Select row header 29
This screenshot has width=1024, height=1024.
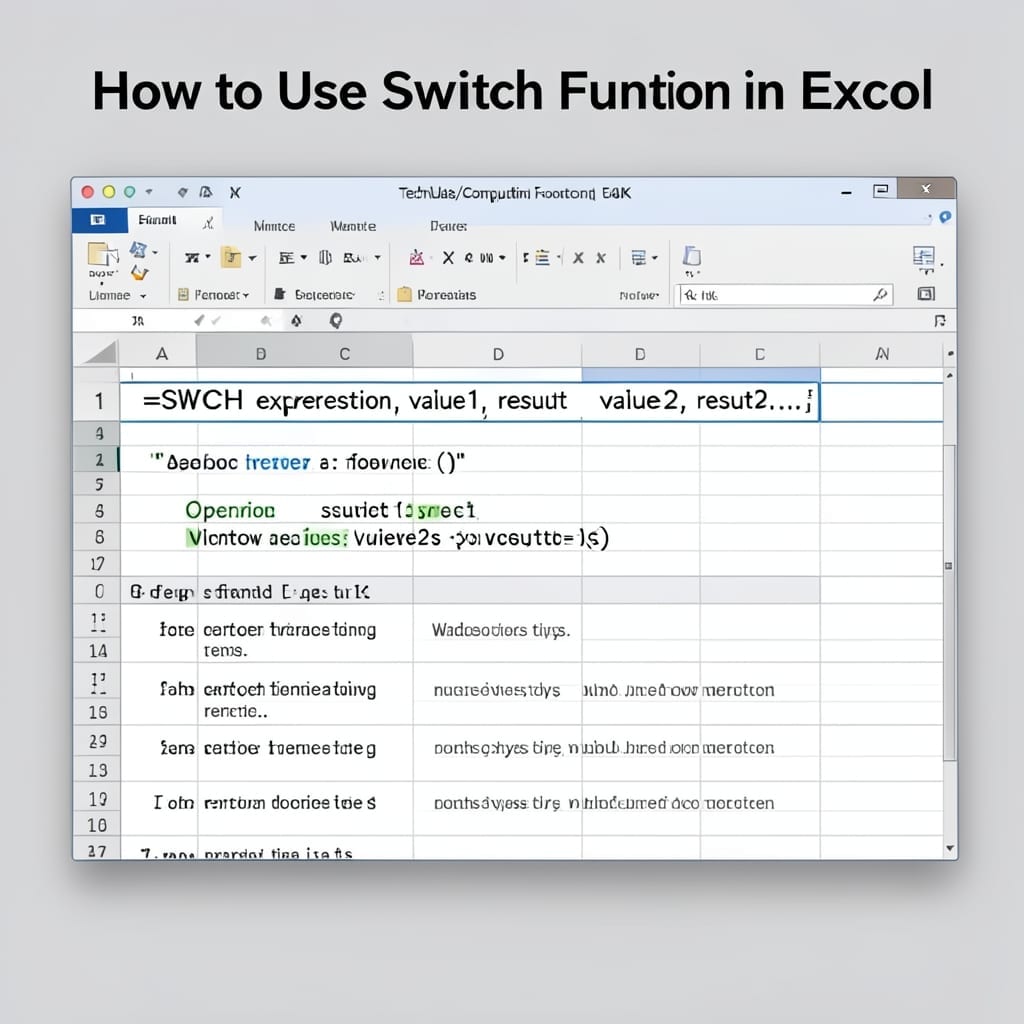tap(98, 741)
